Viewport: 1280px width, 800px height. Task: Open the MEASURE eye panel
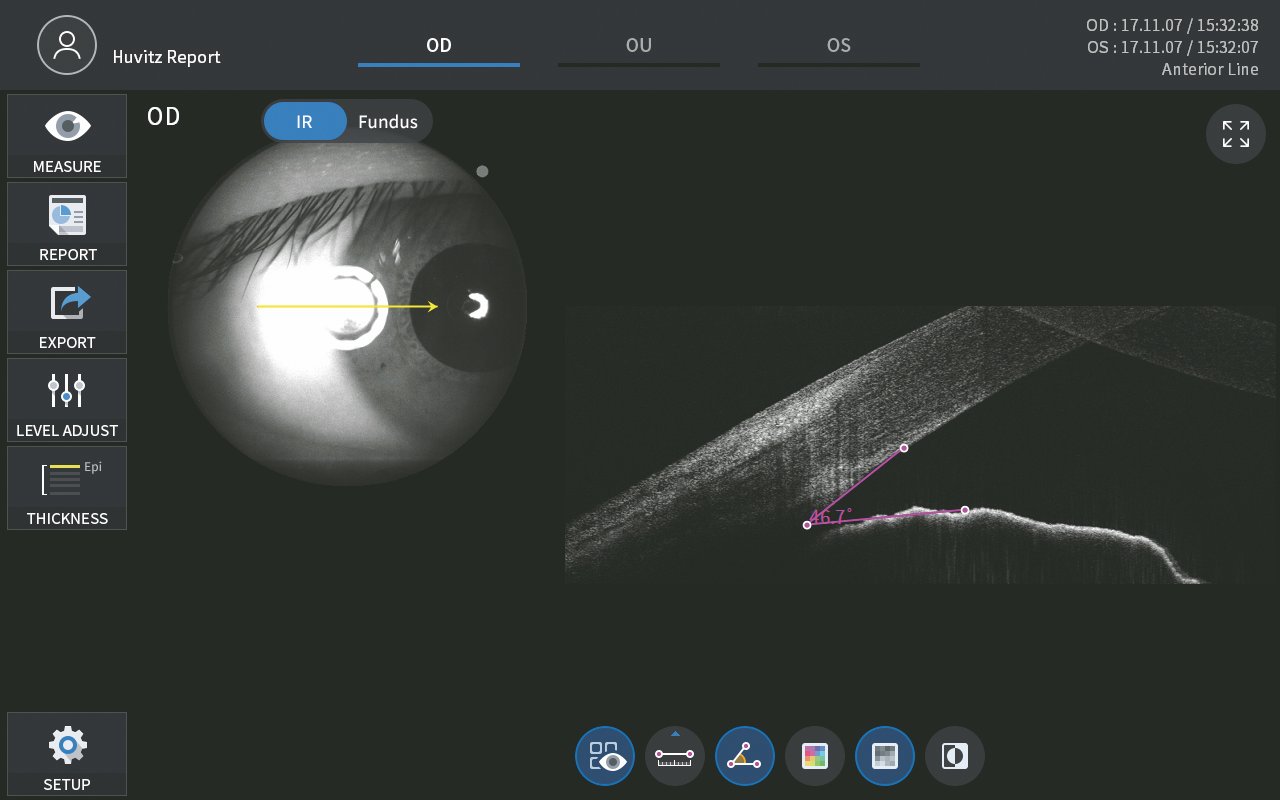(x=67, y=136)
